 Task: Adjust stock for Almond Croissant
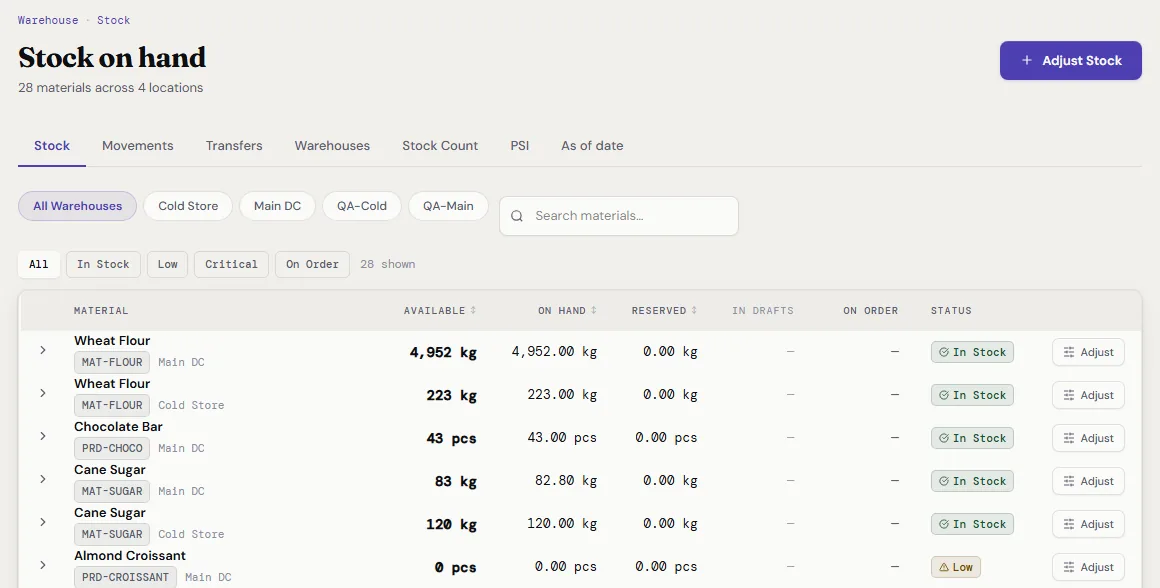point(1088,567)
